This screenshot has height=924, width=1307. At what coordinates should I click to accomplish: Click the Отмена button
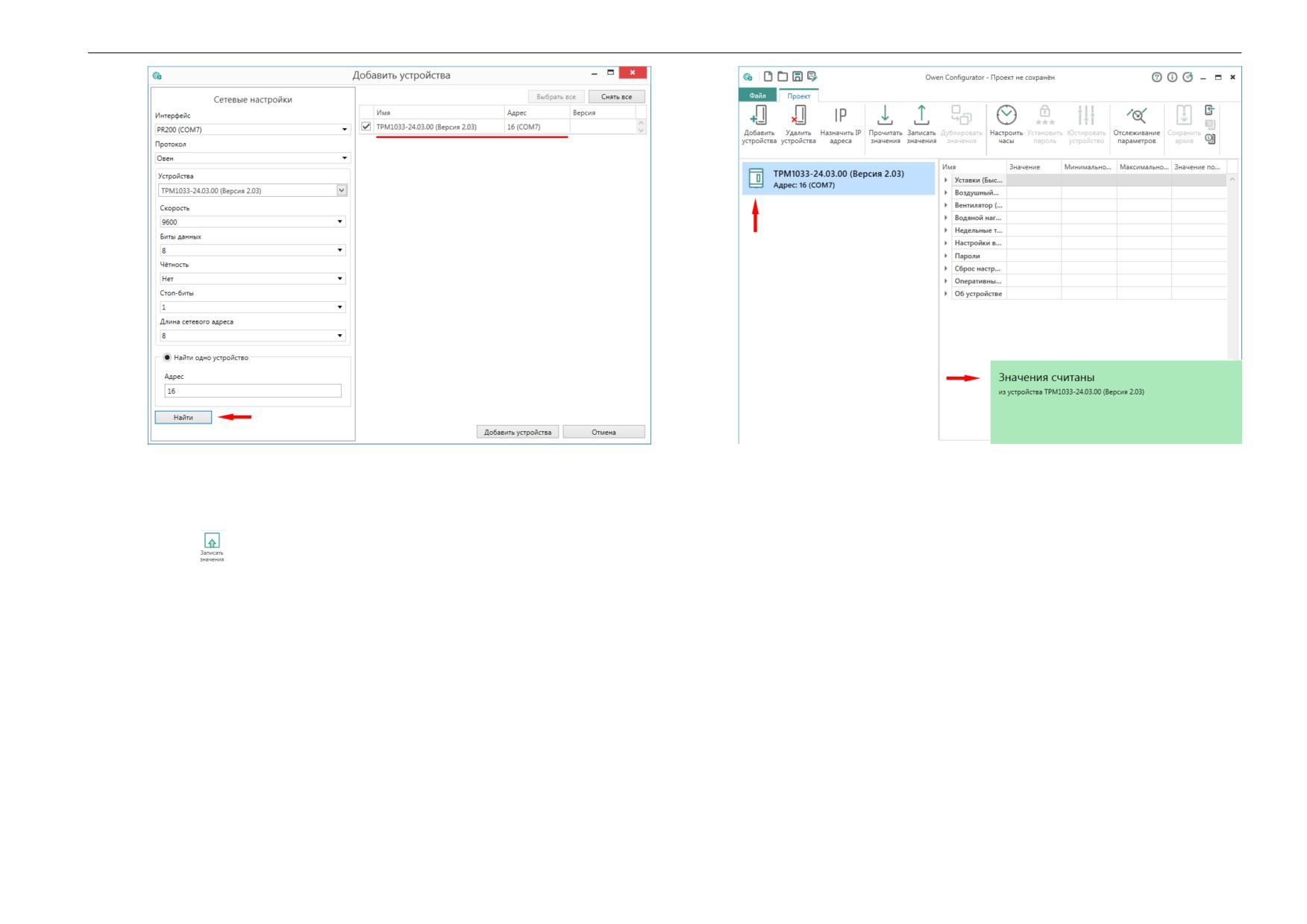(x=604, y=433)
